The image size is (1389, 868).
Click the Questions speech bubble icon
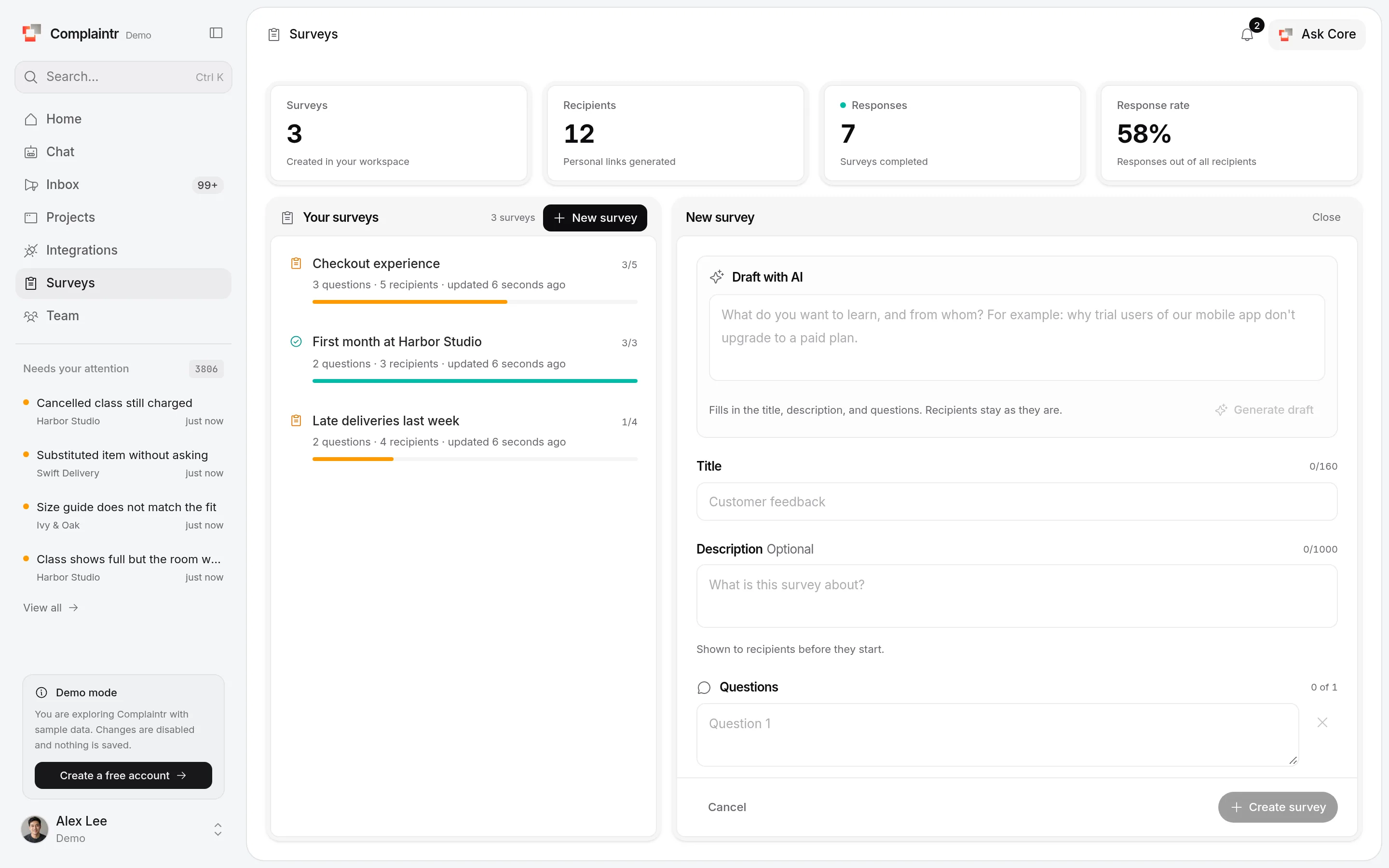[x=704, y=688]
